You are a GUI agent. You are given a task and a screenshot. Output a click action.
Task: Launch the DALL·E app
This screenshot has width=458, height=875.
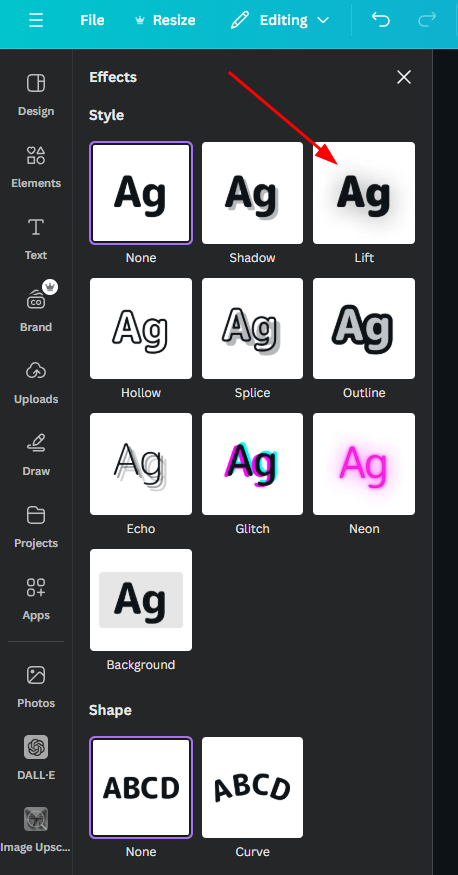(36, 758)
